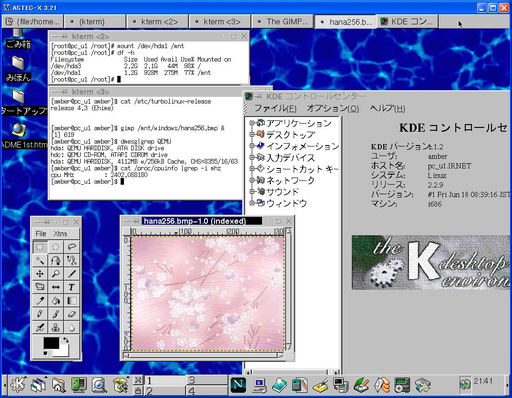Screen dimensions: 512x398
Task: Launch Netscape N icon in panel
Action: 238,385
